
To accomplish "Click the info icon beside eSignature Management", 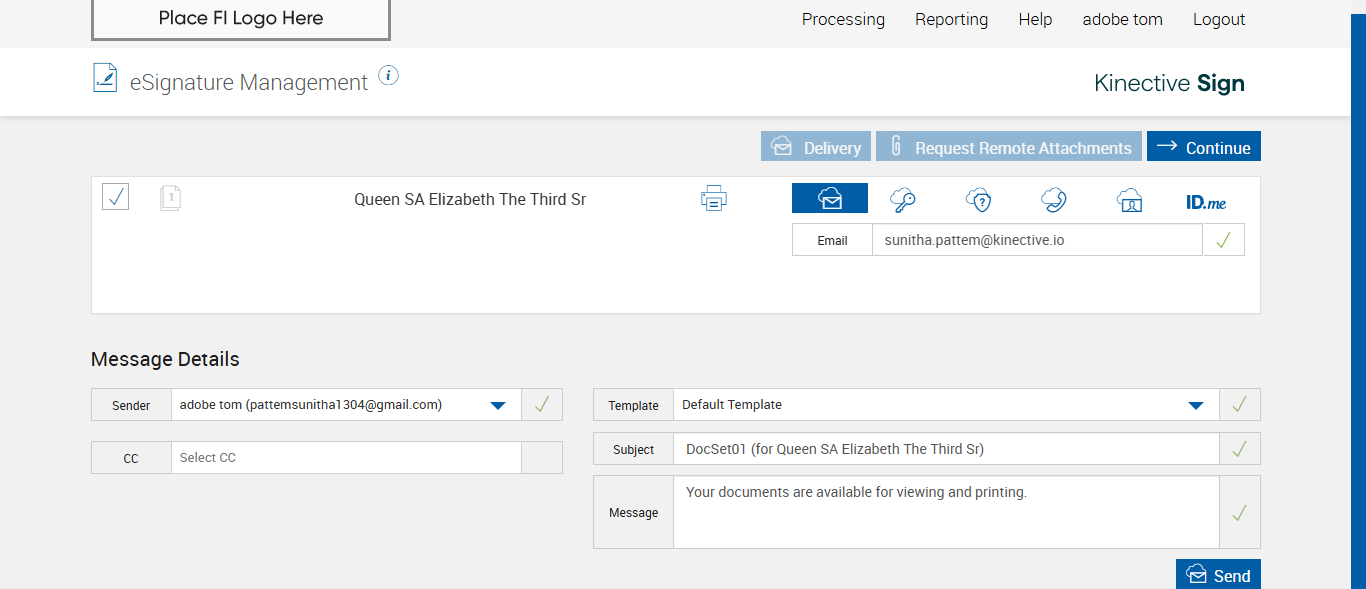I will coord(388,76).
